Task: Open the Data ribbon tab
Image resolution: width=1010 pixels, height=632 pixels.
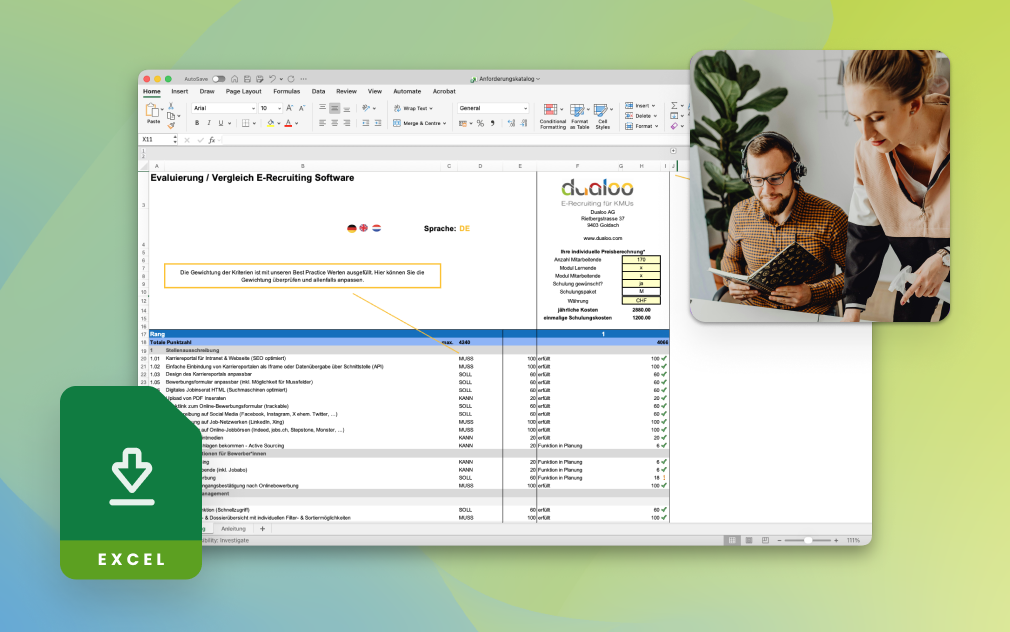Action: (318, 91)
